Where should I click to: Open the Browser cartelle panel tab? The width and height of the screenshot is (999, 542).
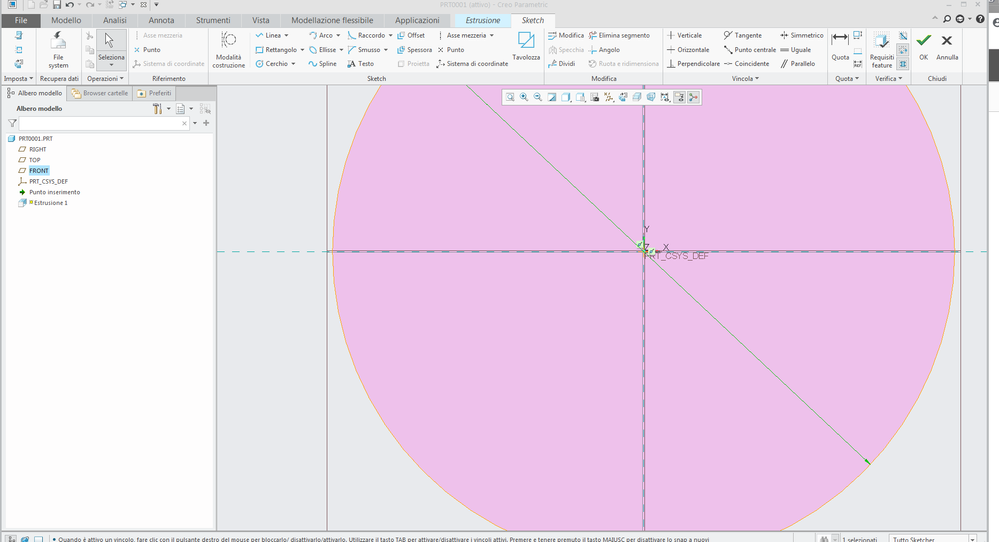100,93
